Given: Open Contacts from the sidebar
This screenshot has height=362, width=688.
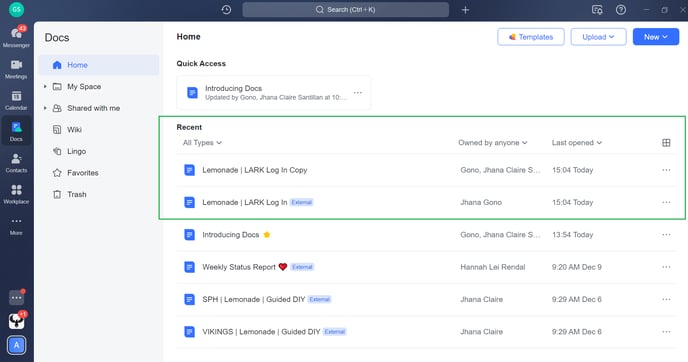Looking at the screenshot, I should (x=16, y=163).
